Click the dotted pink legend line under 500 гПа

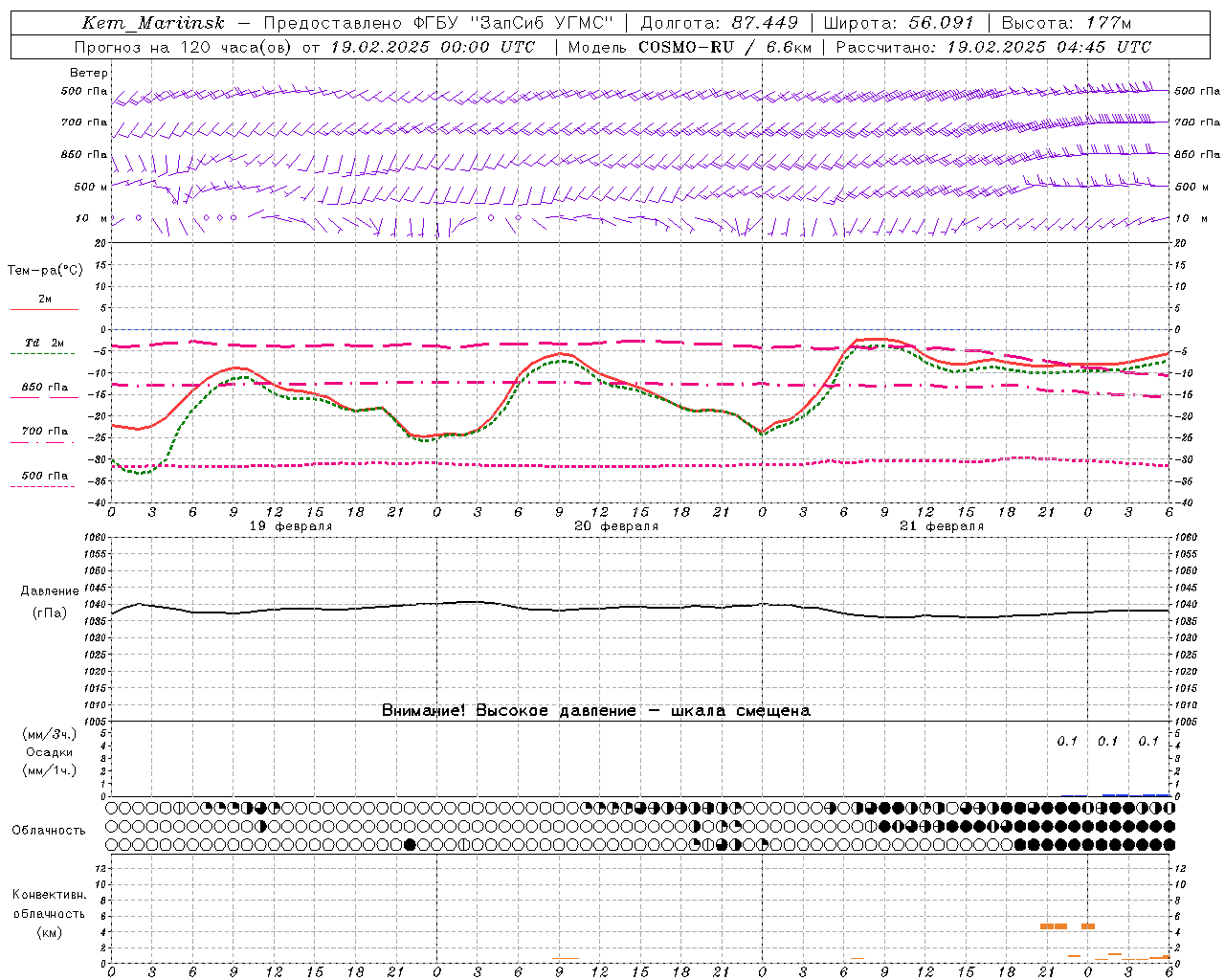[x=42, y=486]
